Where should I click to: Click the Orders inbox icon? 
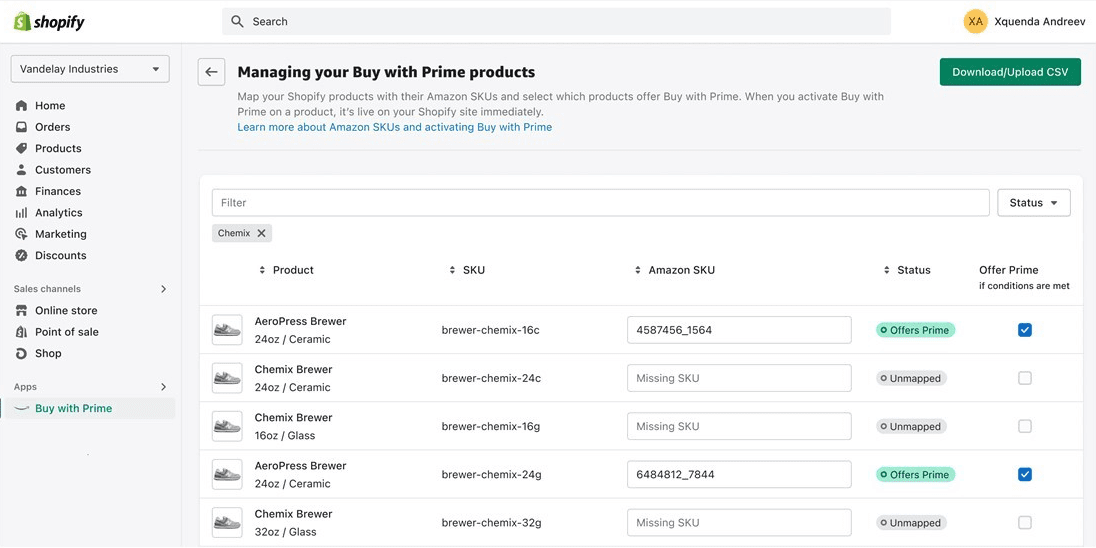[22, 127]
